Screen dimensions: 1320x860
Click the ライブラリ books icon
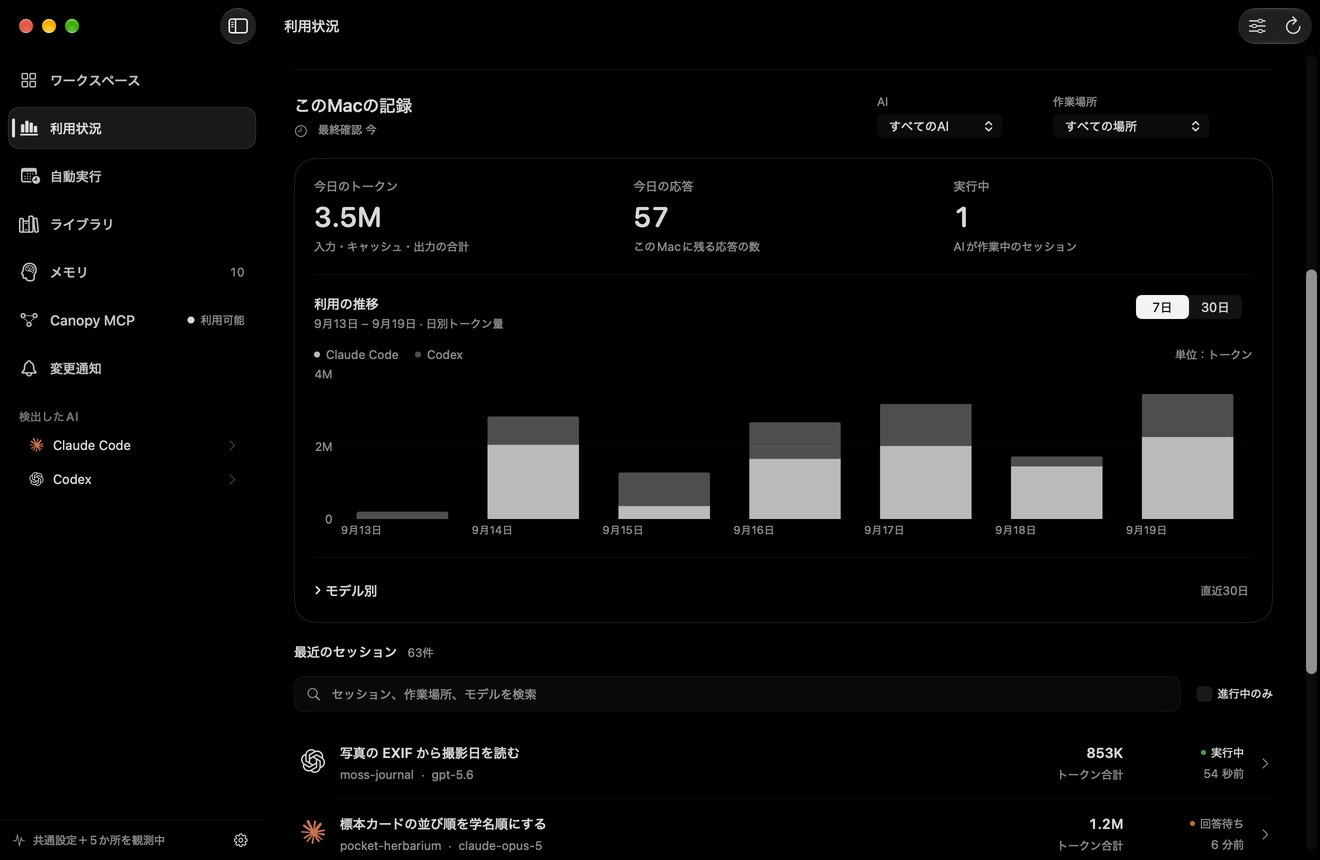[29, 224]
